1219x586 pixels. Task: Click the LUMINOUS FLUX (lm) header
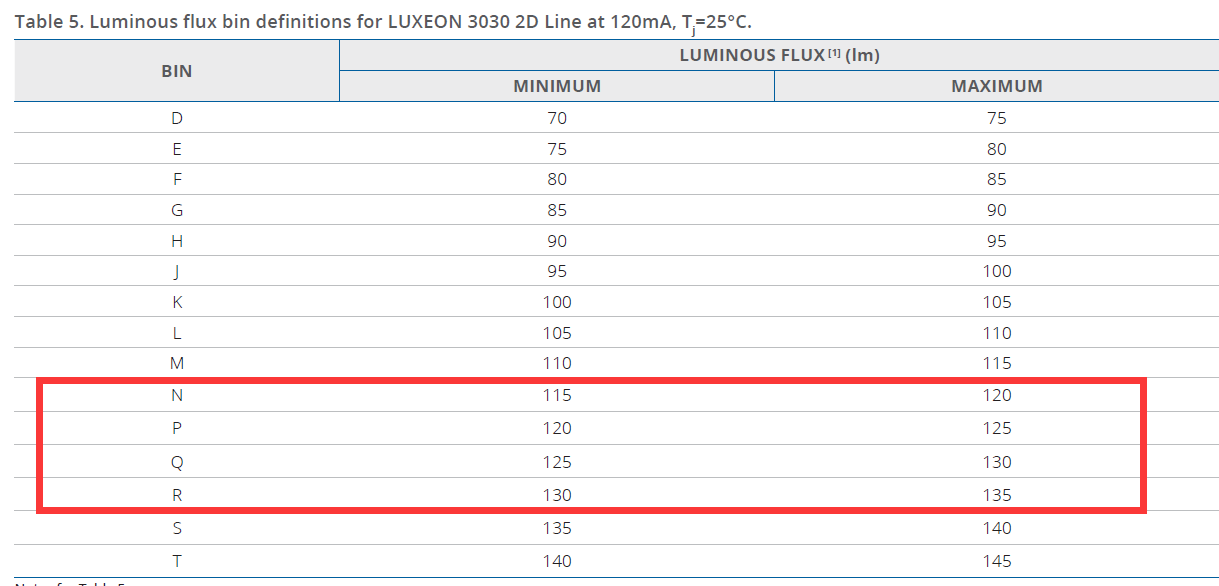pyautogui.click(x=779, y=55)
